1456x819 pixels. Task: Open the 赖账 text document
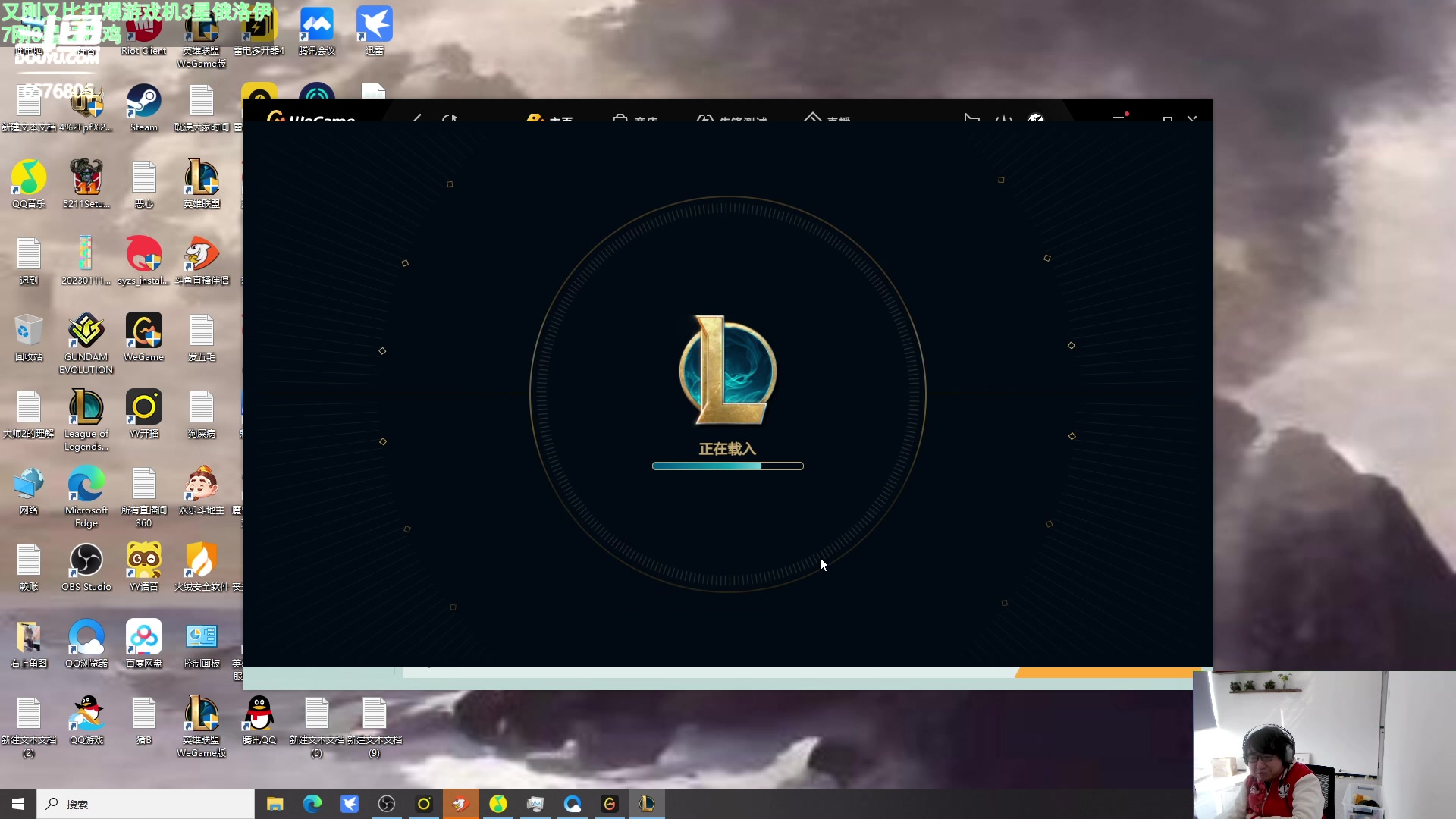click(x=29, y=567)
